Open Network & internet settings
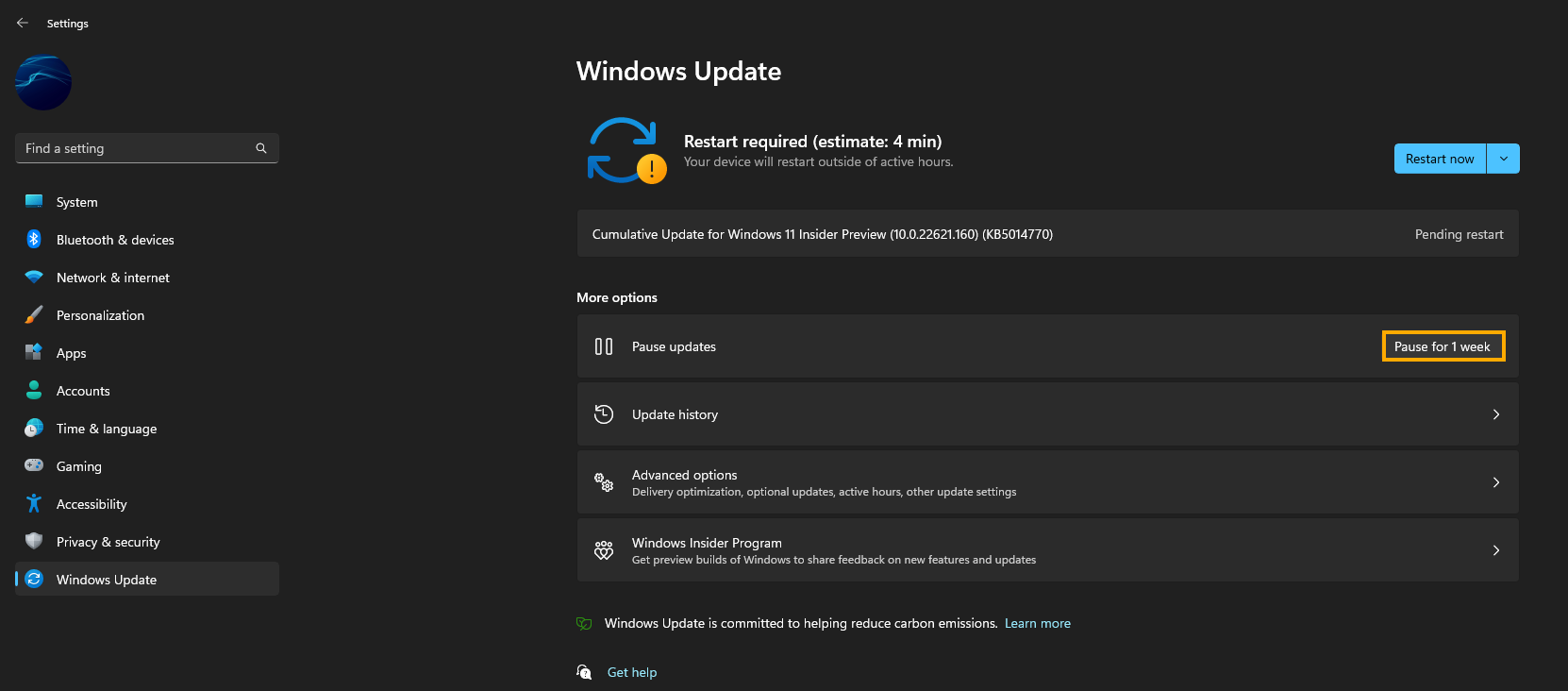 point(147,278)
